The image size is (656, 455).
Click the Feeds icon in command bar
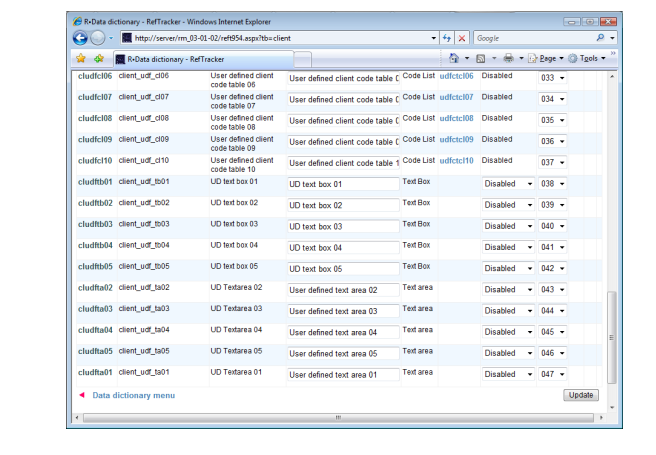[481, 58]
